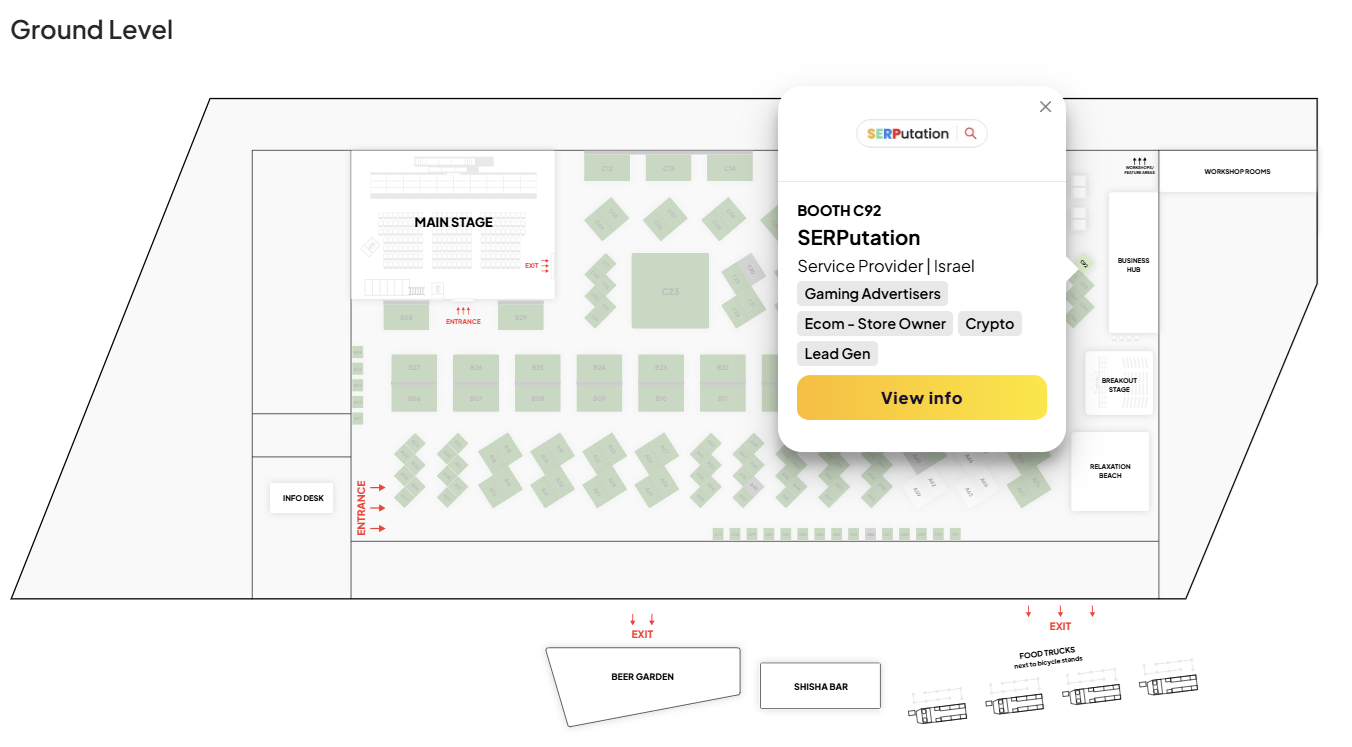Viewport: 1352px width, 747px height.
Task: Open the View info button
Action: (921, 398)
